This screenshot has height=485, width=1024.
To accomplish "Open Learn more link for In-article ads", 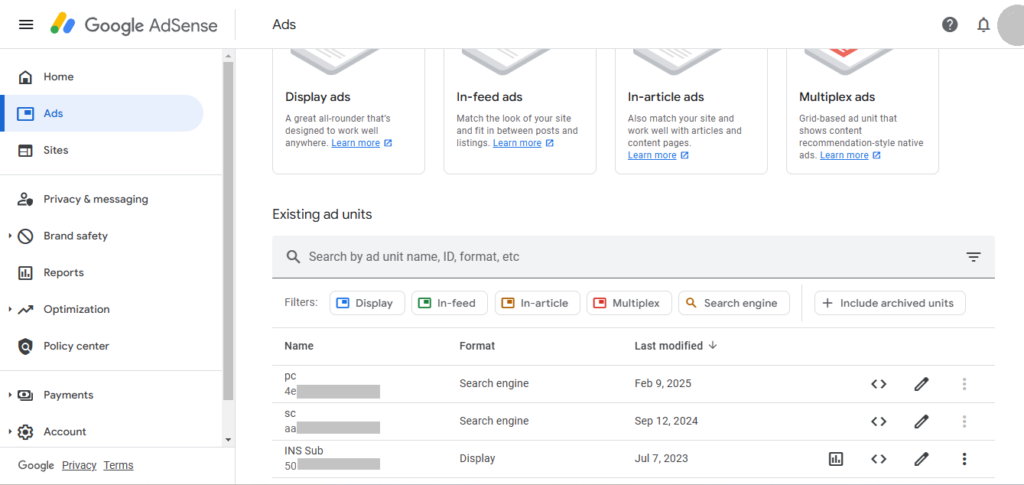I will point(652,155).
